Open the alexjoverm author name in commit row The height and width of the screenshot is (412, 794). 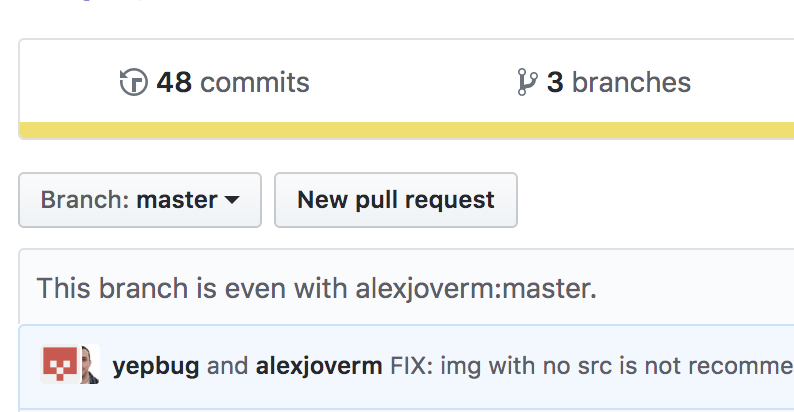pos(319,366)
